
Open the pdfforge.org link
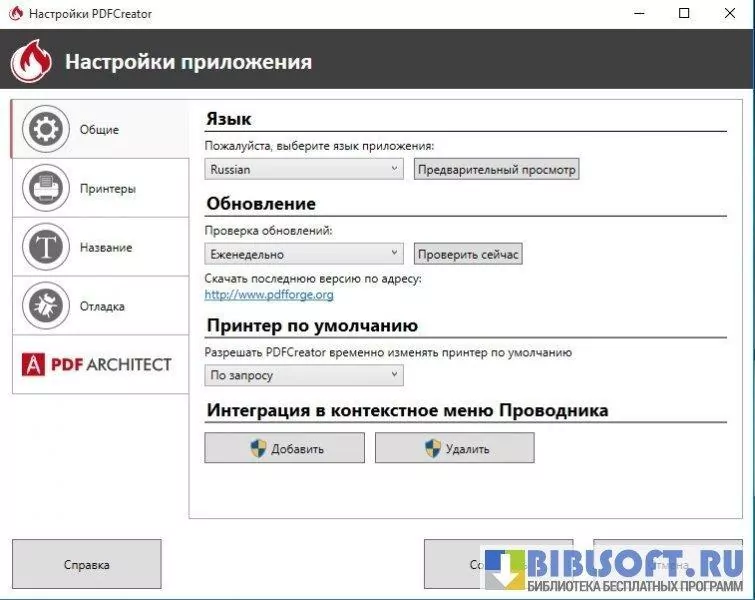tap(269, 295)
